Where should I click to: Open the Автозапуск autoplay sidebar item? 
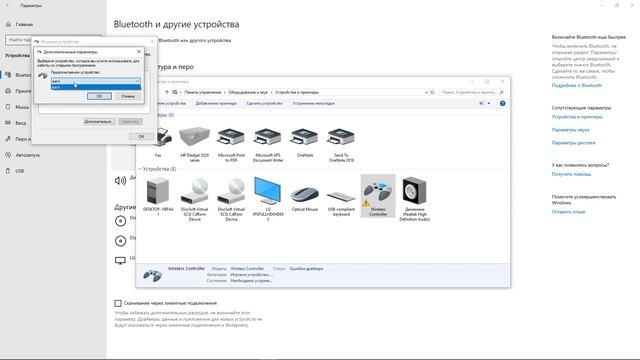click(x=23, y=155)
